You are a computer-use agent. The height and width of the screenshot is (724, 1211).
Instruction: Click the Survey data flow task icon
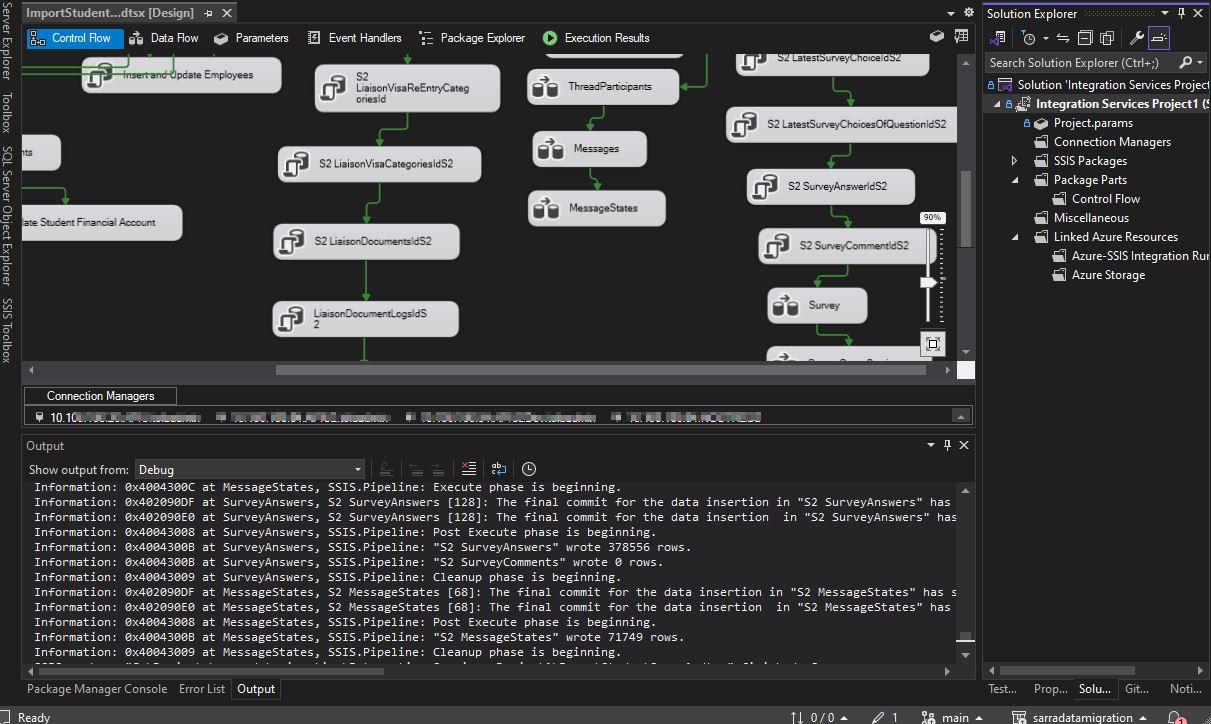coord(786,305)
